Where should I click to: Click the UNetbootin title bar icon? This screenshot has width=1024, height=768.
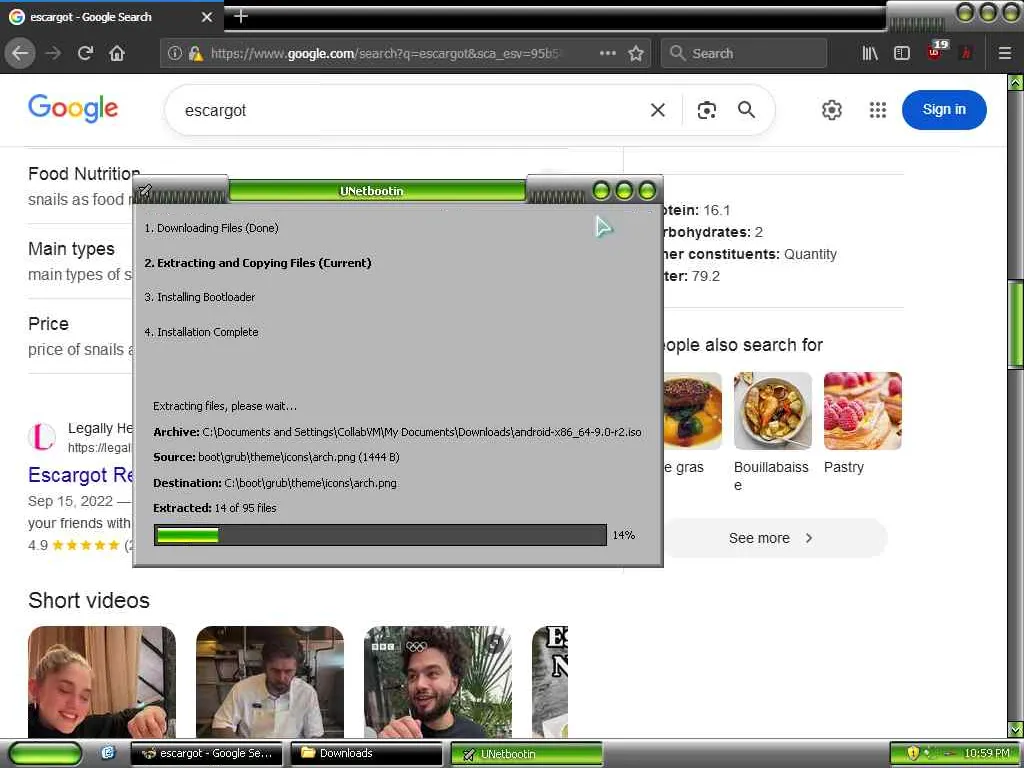[145, 191]
